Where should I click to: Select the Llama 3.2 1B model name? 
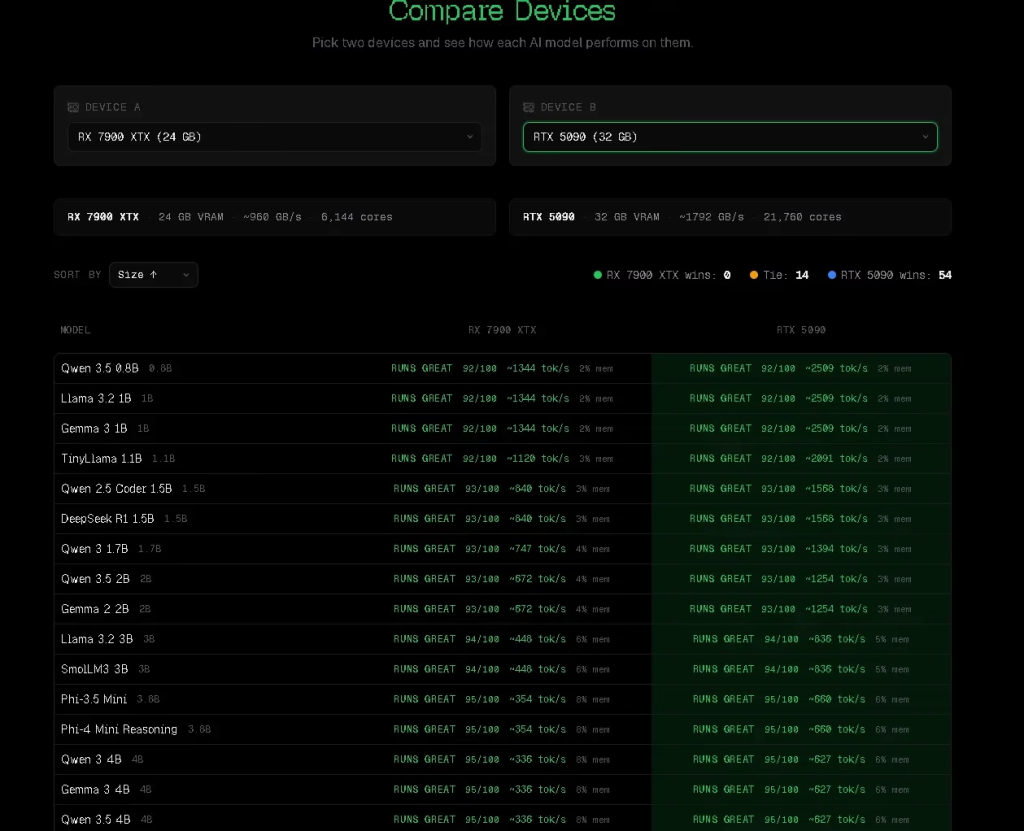pyautogui.click(x=98, y=398)
